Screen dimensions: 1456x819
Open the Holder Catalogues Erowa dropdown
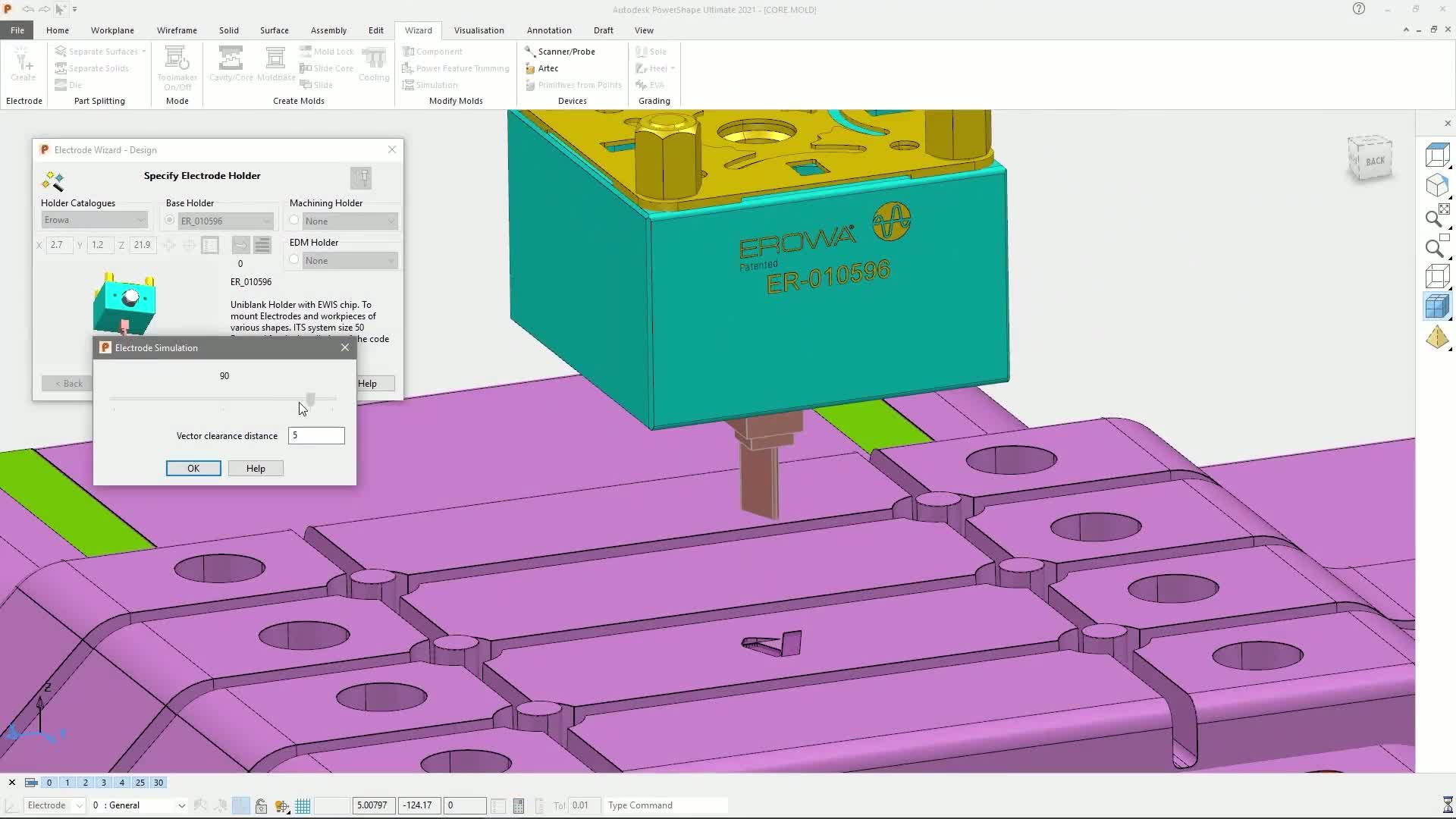(x=94, y=220)
